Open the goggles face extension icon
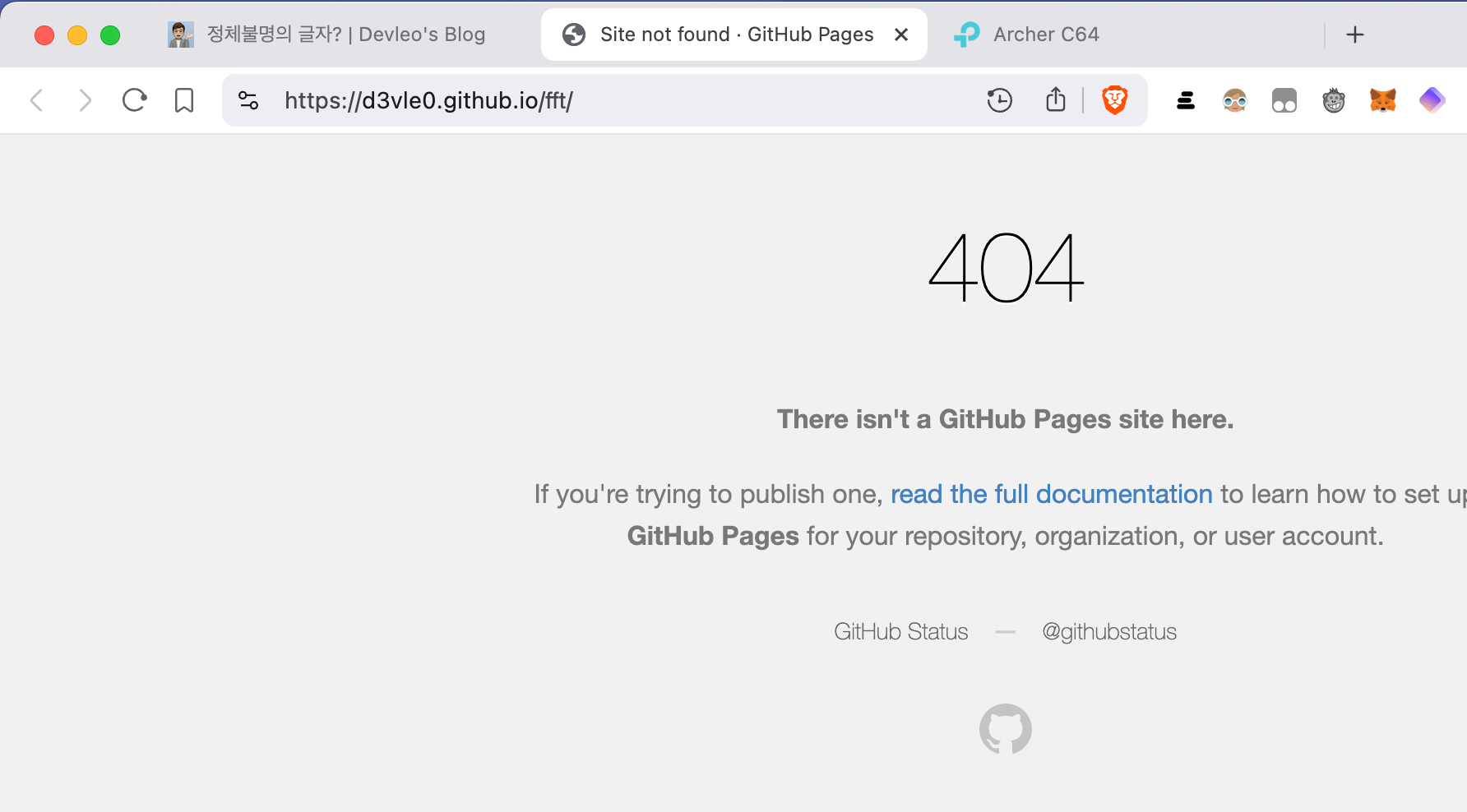This screenshot has width=1467, height=812. (x=1235, y=100)
